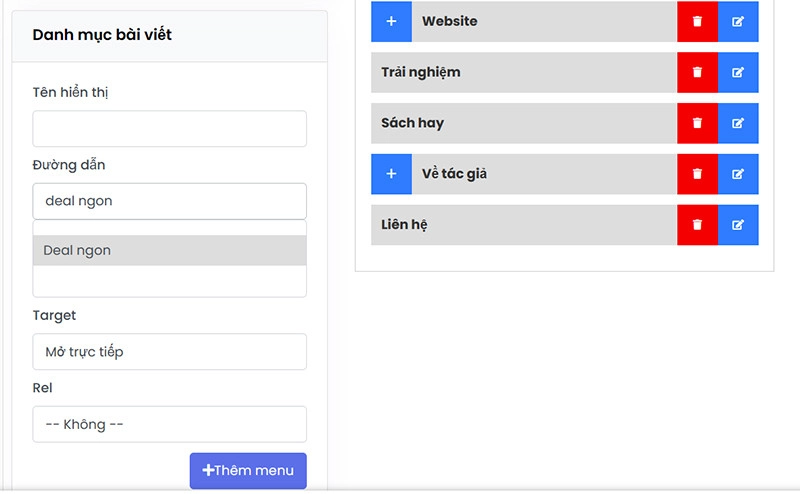Edit the Liên hệ menu item
Viewport: 800px width, 494px height.
pyautogui.click(x=738, y=225)
